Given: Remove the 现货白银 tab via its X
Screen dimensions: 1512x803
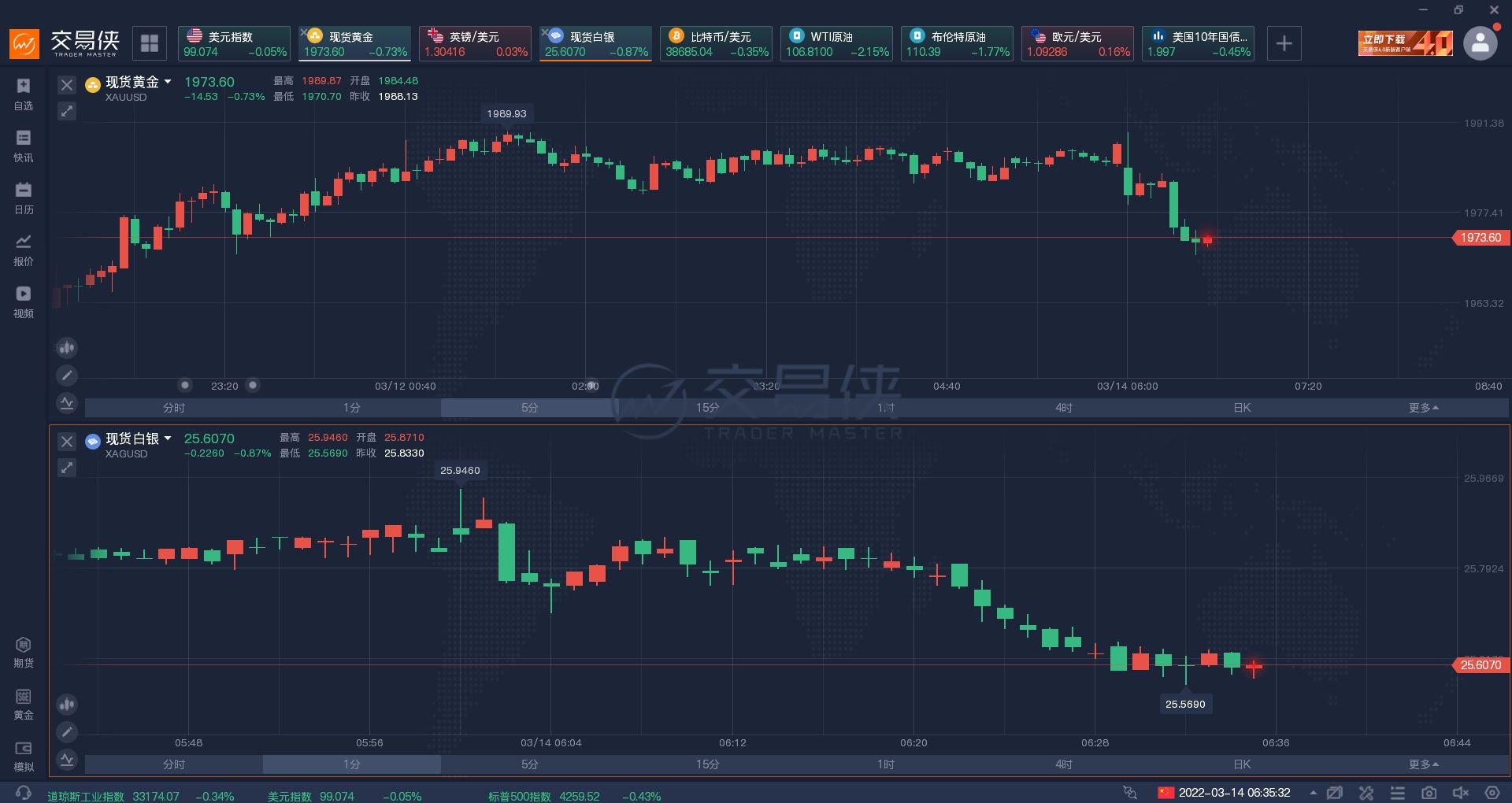Looking at the screenshot, I should (544, 31).
